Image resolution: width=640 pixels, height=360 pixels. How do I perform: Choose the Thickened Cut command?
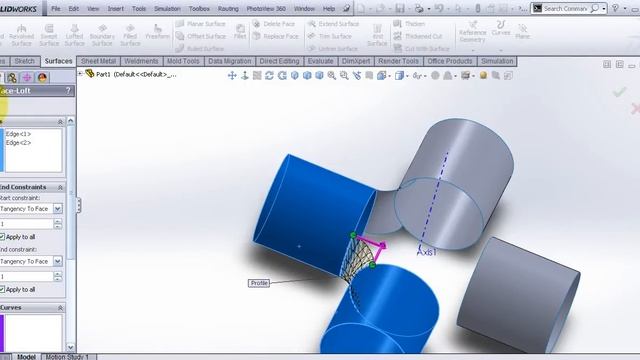point(418,36)
